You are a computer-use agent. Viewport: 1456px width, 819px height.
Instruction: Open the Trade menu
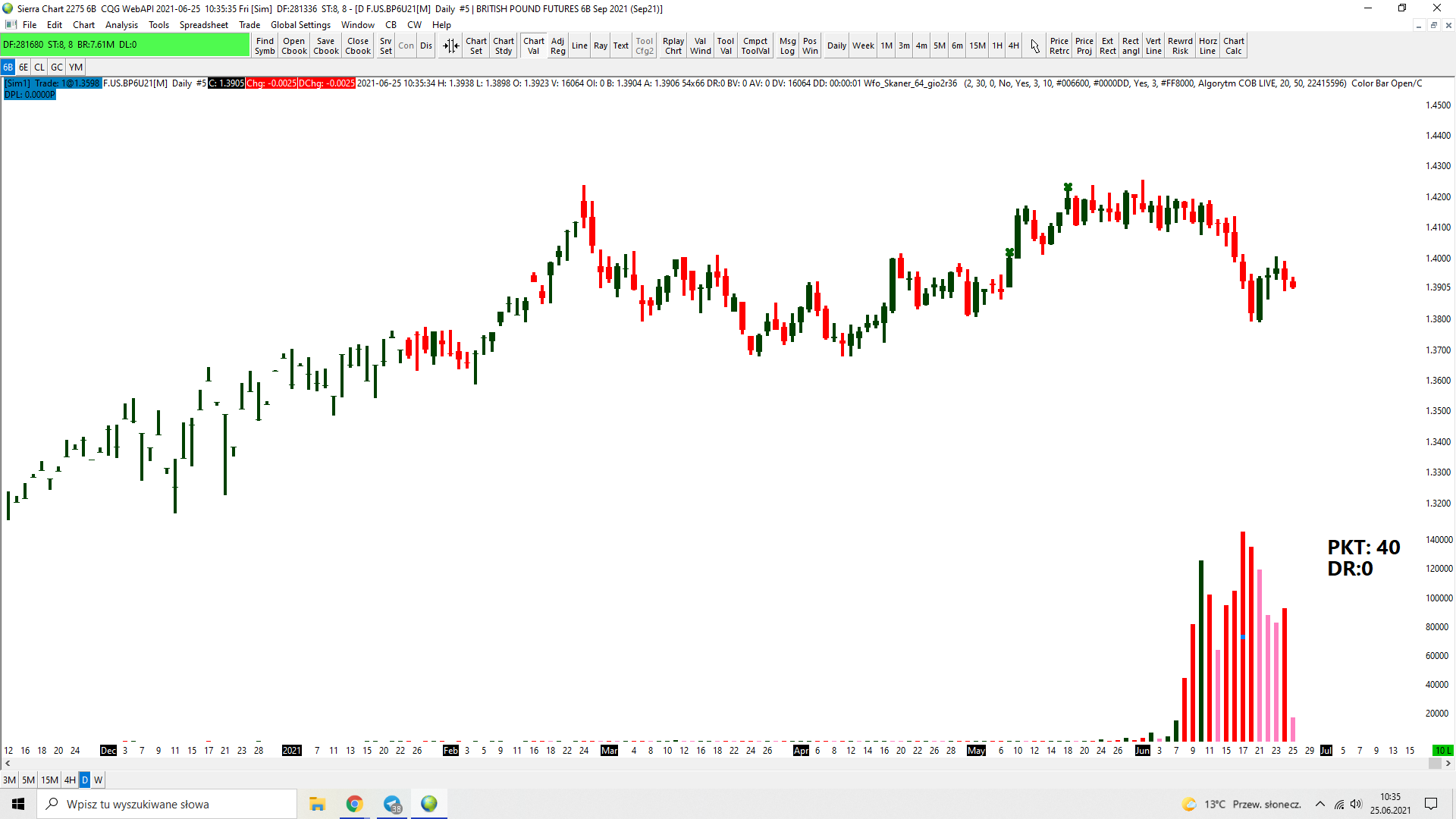249,25
